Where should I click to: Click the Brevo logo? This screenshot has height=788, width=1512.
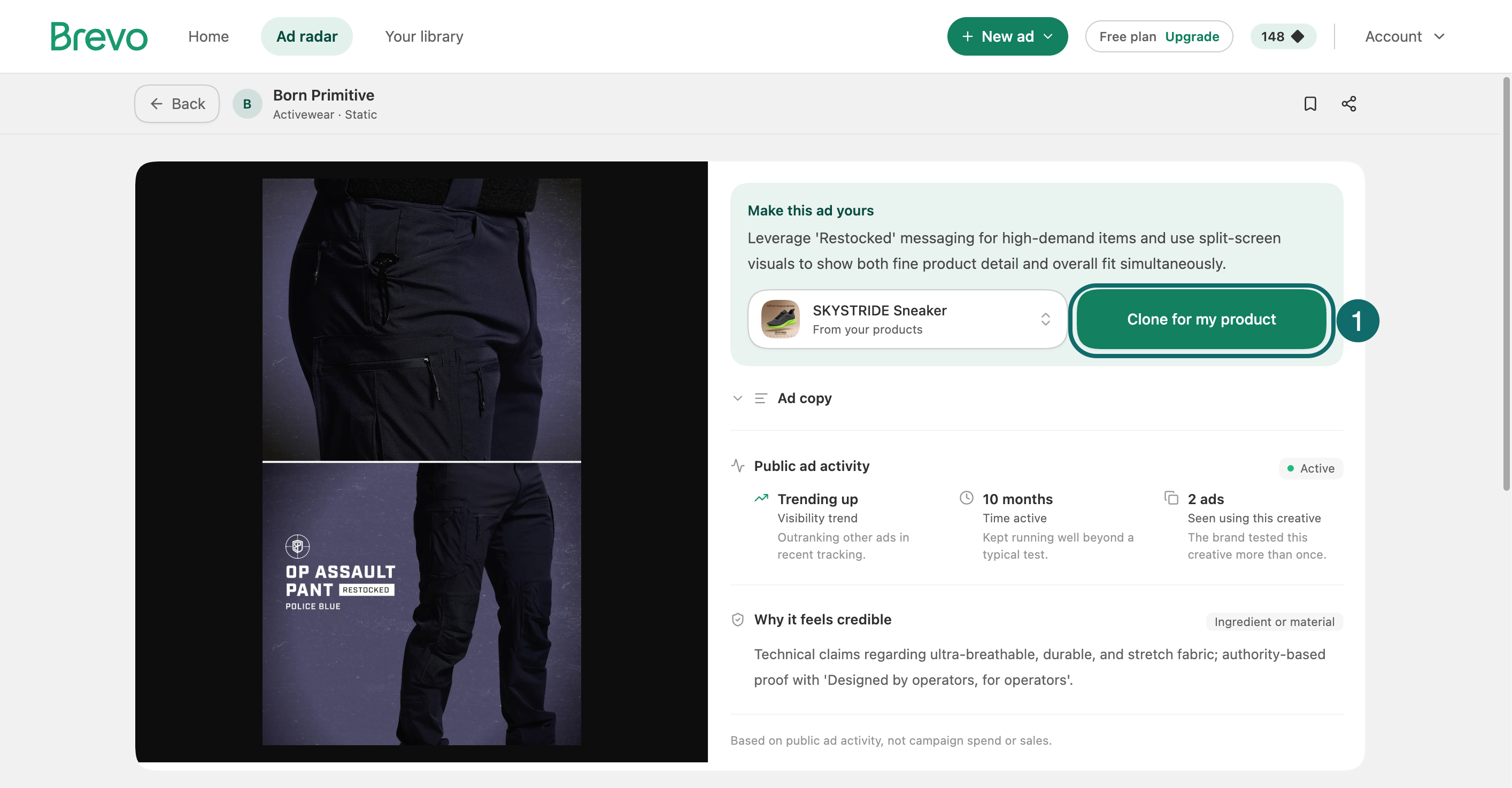98,36
